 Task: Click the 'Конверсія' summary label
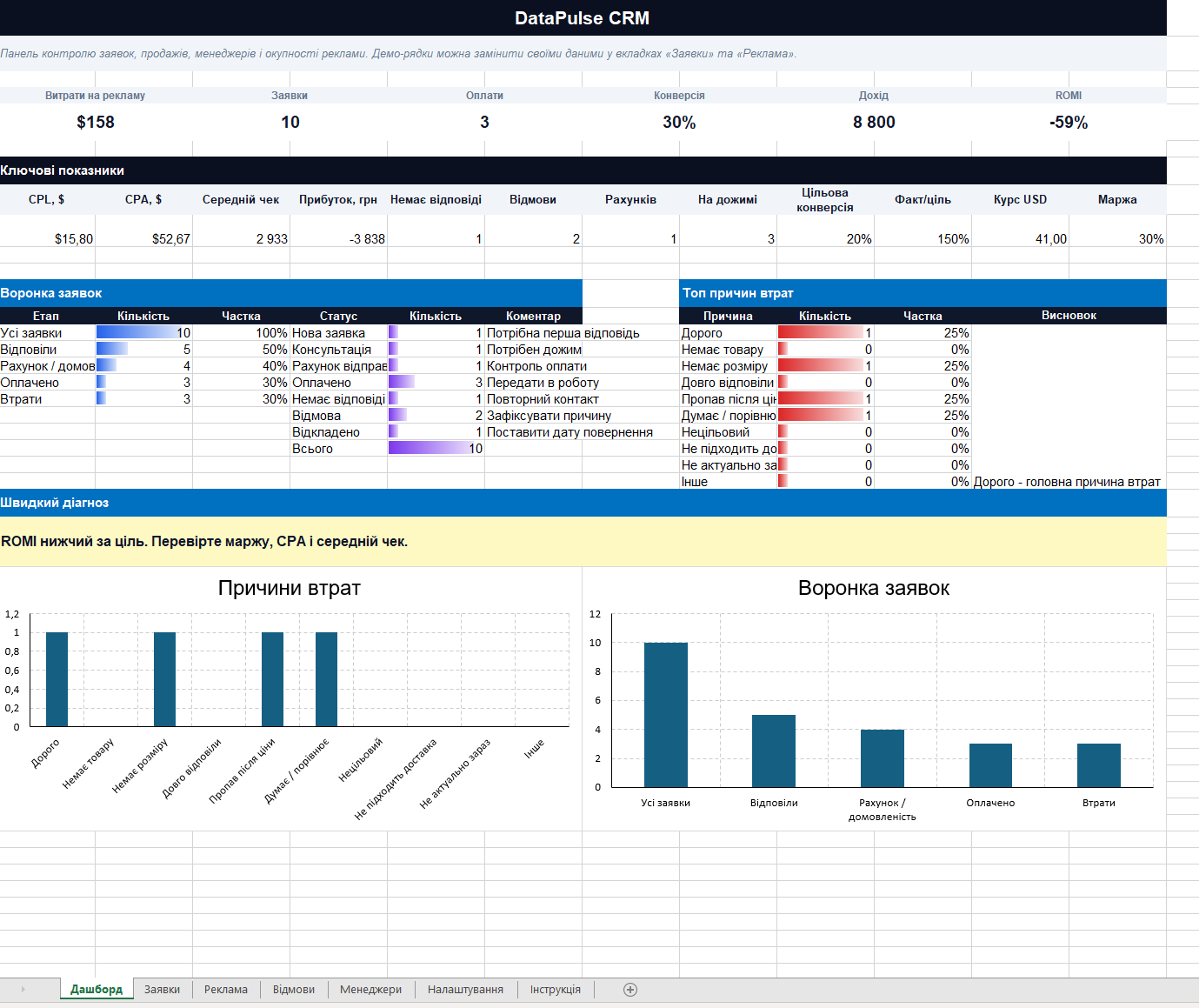pyautogui.click(x=679, y=96)
